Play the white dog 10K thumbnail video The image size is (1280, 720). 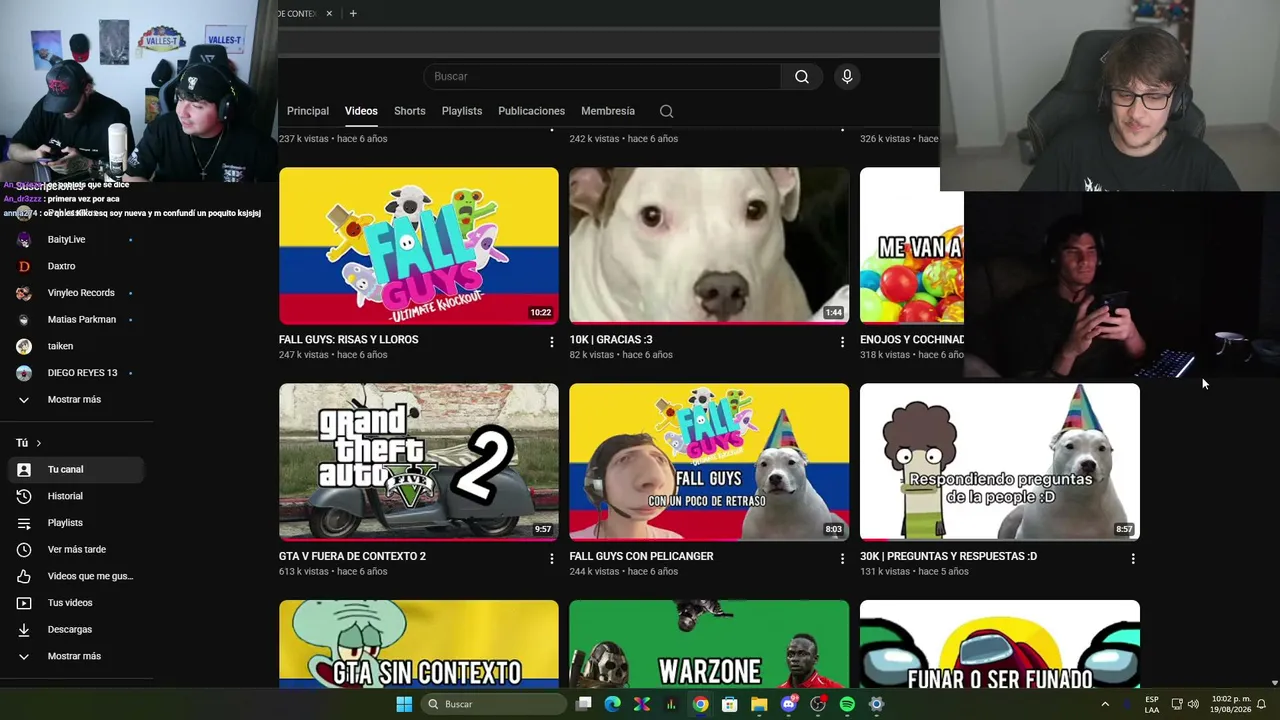(709, 246)
